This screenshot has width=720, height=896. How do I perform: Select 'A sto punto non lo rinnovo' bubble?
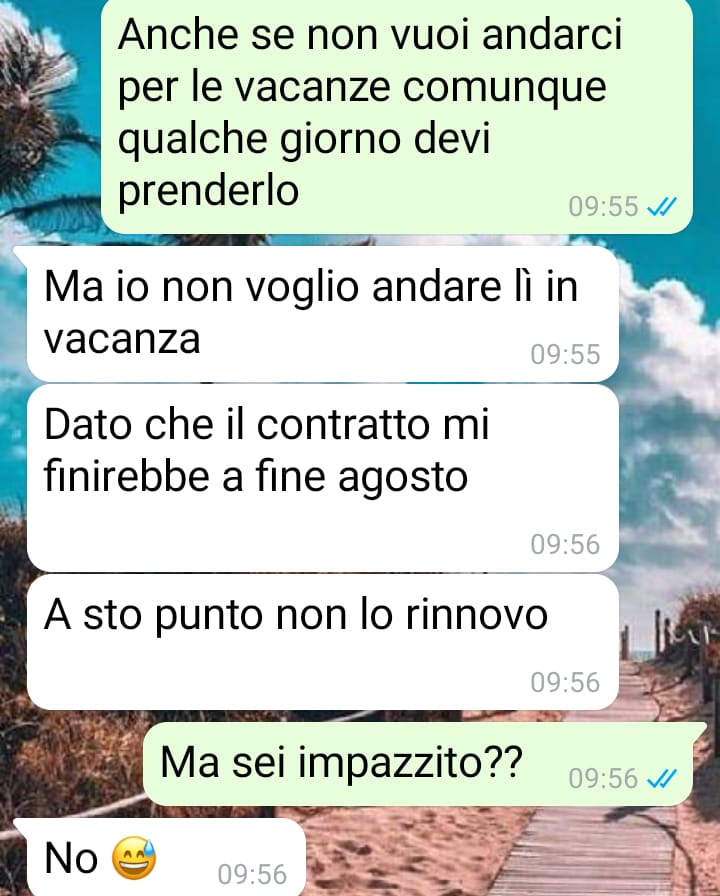click(x=323, y=642)
